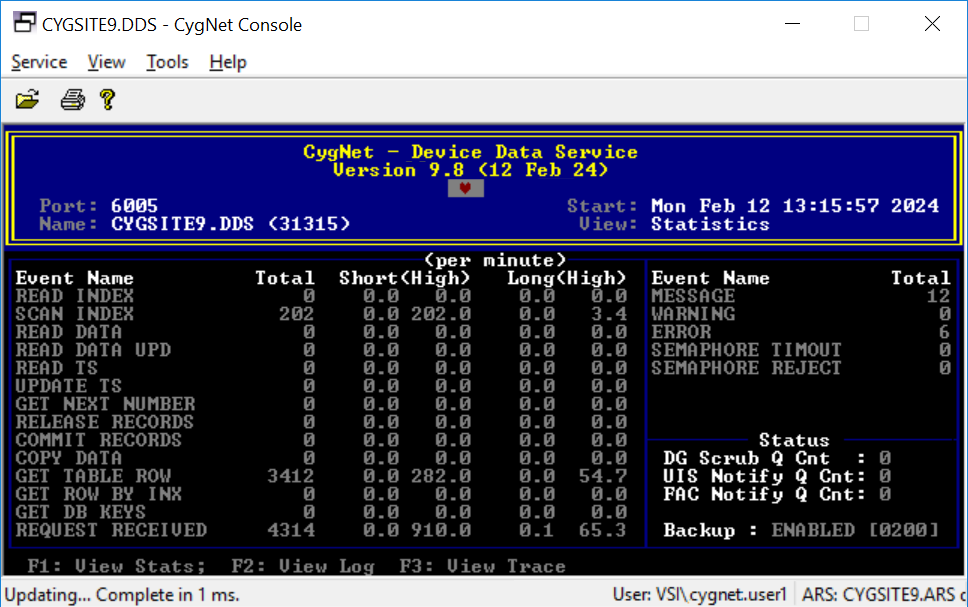Click the service name CYGSITE9.DDS (31315)

(230, 224)
